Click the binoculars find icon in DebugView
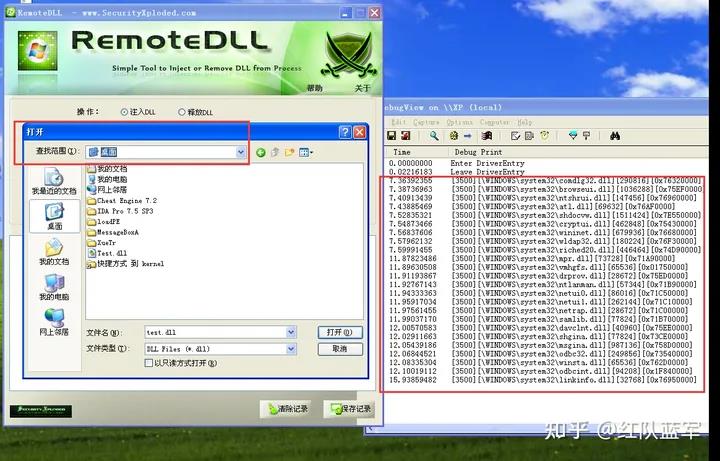 click(x=615, y=136)
